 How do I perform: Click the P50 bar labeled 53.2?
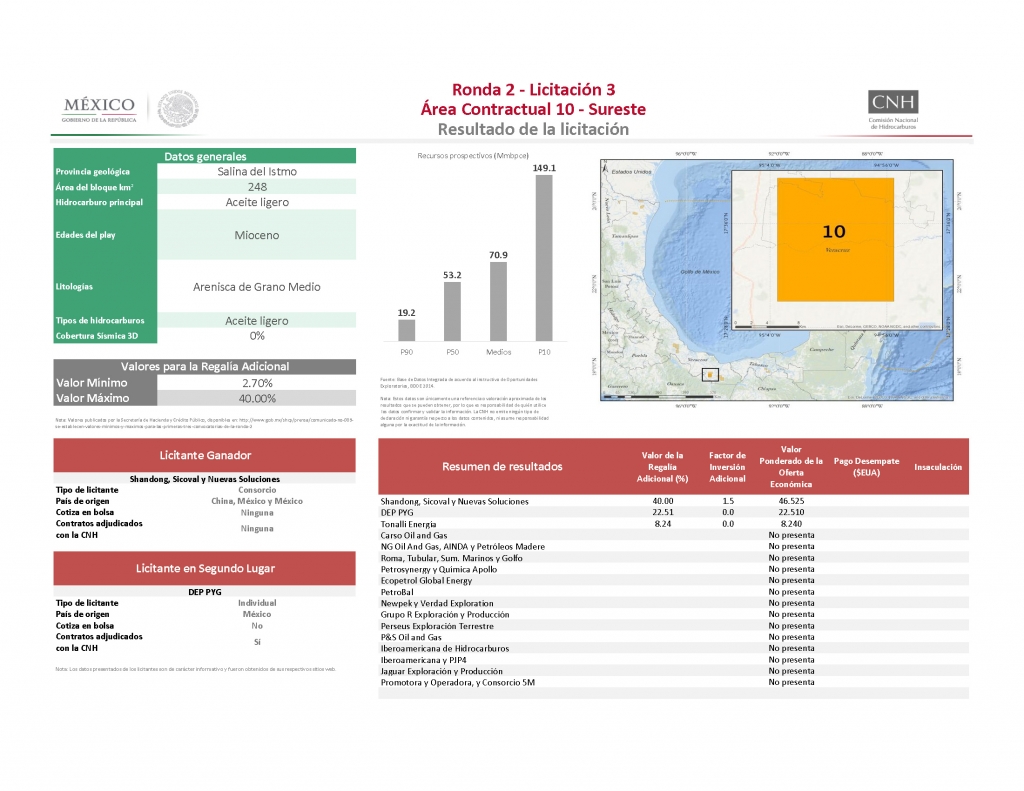pyautogui.click(x=452, y=311)
